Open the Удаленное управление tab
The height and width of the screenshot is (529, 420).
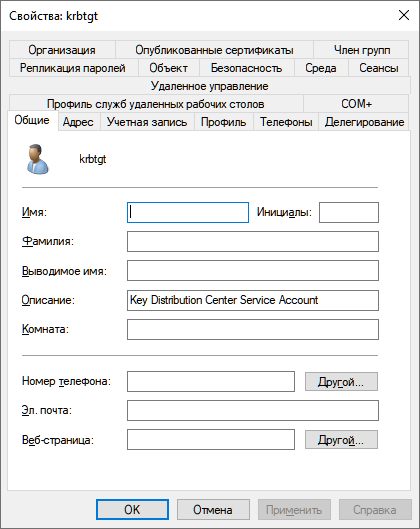point(209,86)
